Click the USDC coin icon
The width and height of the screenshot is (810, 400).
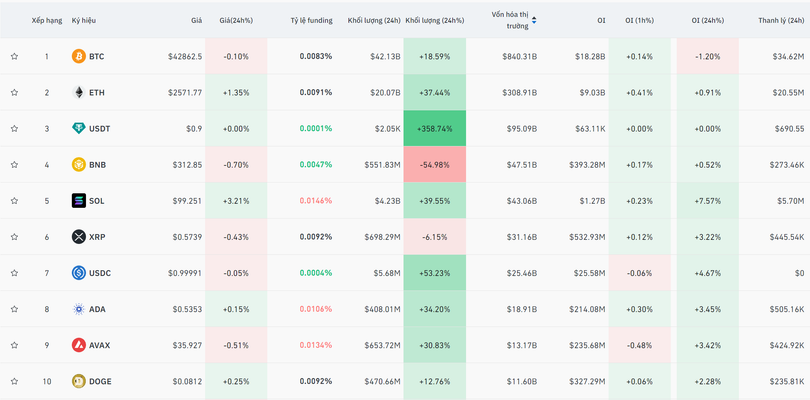pos(79,273)
